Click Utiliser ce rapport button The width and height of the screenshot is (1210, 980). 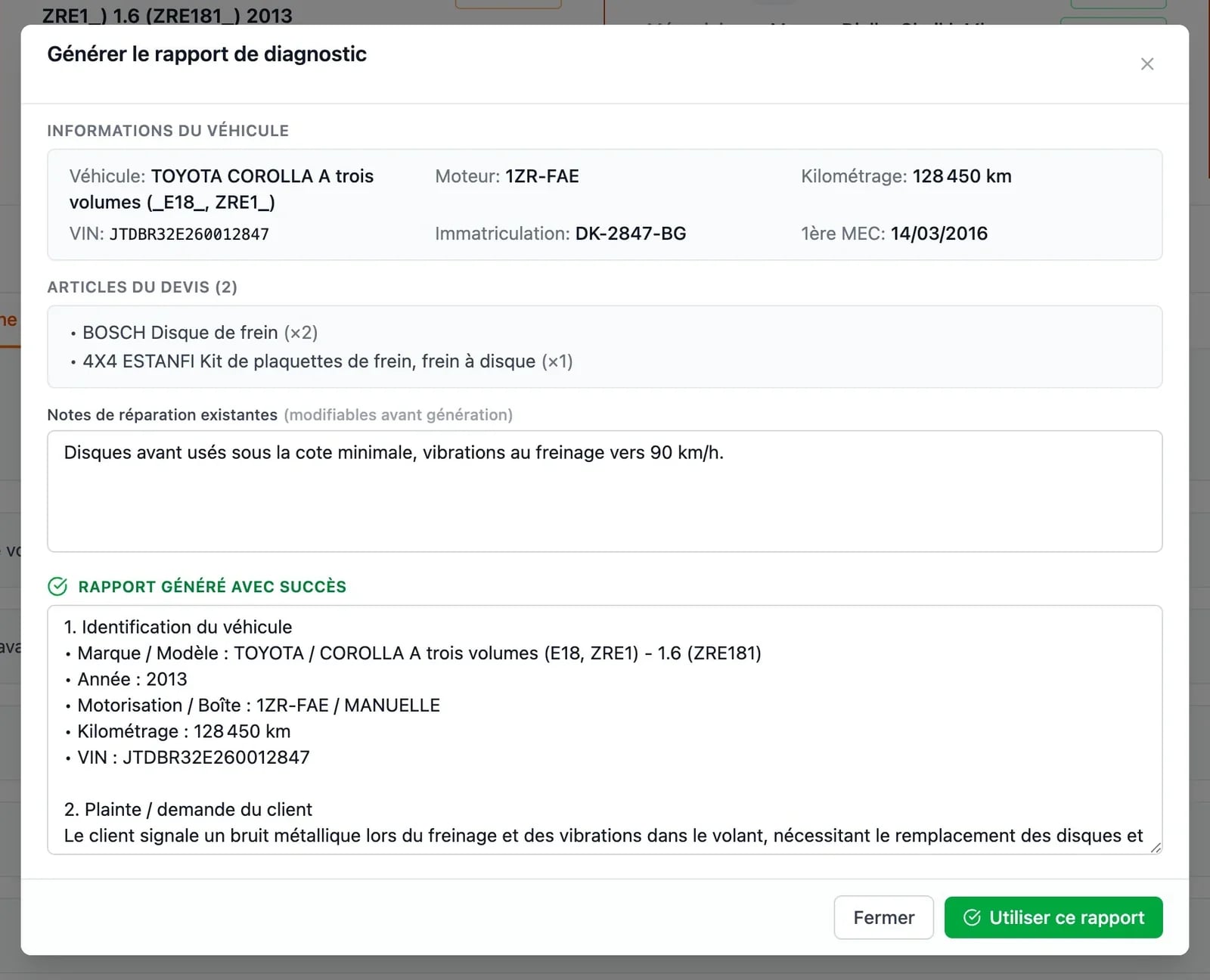[x=1053, y=917]
